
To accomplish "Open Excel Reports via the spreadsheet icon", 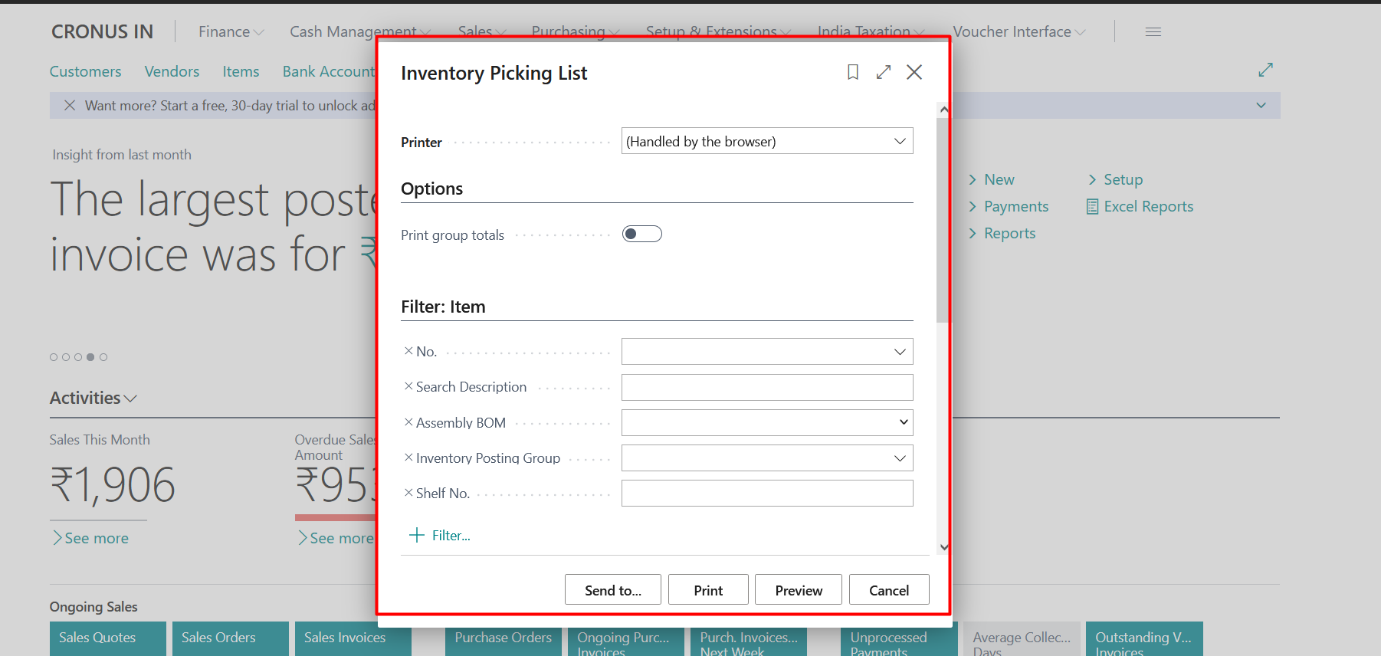I will [x=1091, y=206].
